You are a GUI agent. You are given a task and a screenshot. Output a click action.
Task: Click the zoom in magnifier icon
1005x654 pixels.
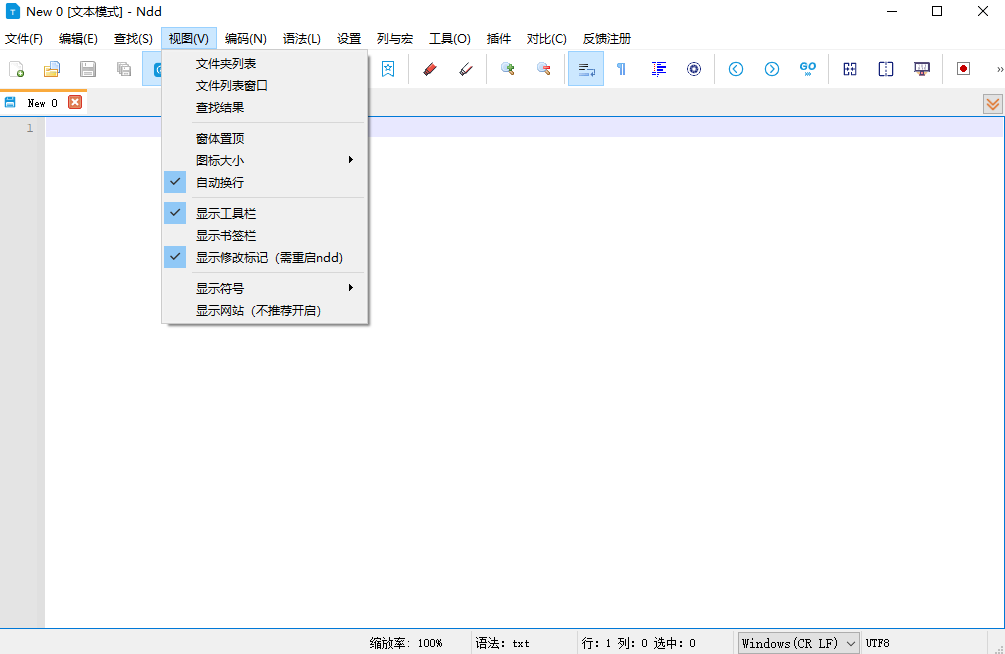coord(508,69)
